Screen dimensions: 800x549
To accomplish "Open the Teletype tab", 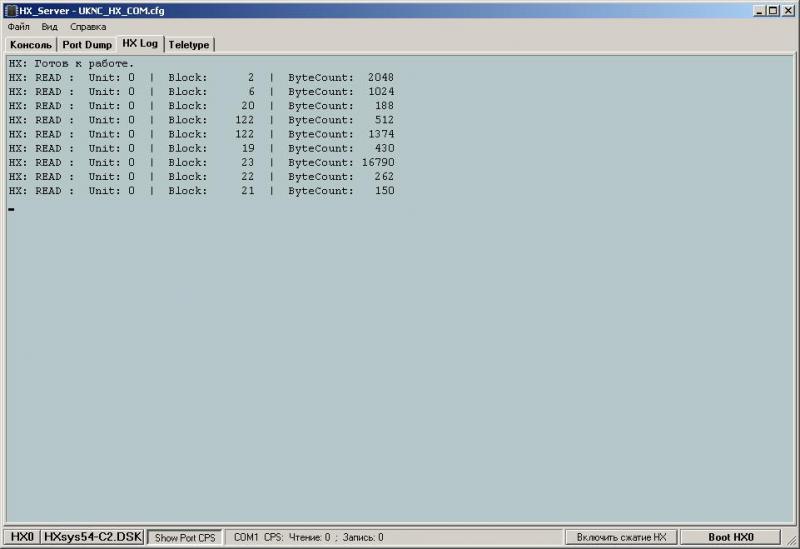I will [189, 45].
